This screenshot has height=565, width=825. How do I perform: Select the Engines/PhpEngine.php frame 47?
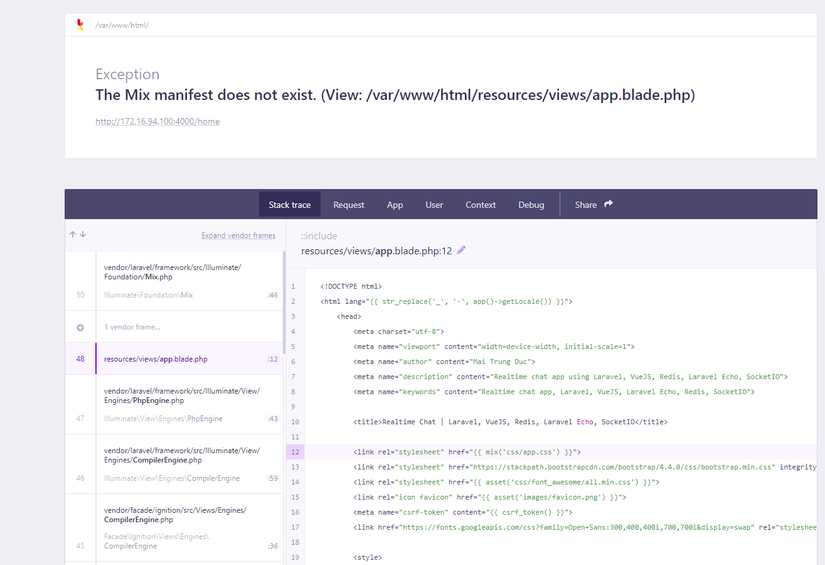174,405
